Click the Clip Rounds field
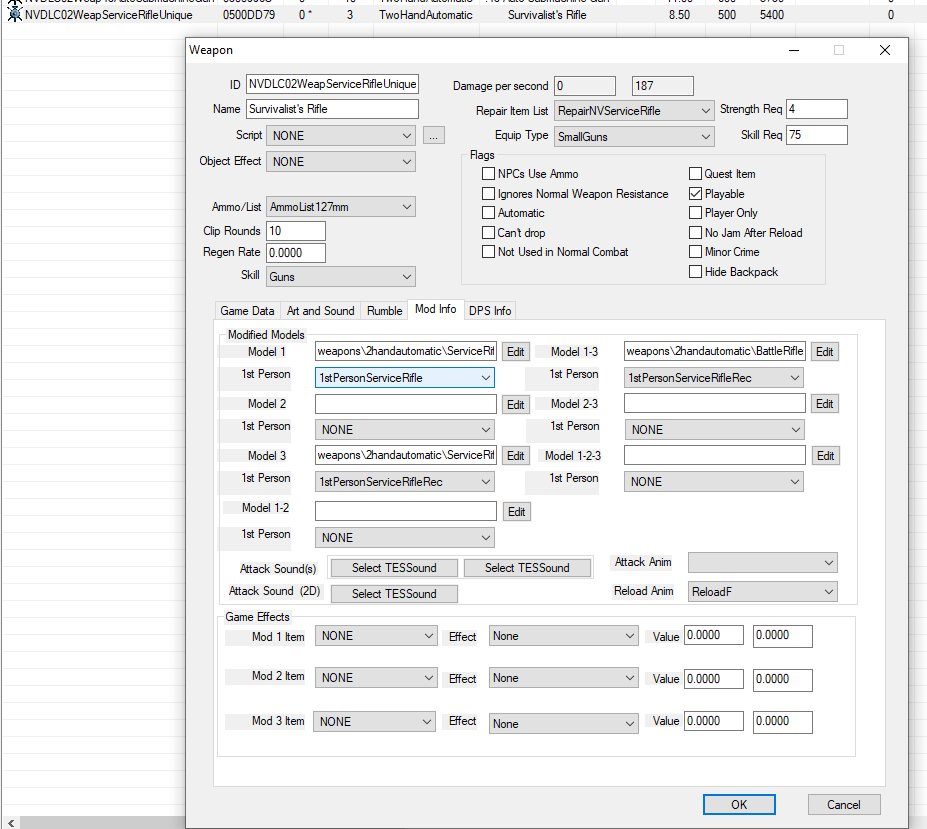This screenshot has height=829, width=927. point(296,231)
